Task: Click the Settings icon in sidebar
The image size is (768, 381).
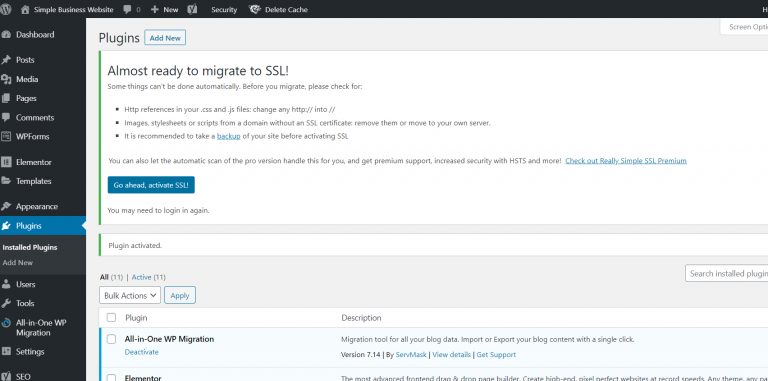Action: click(x=6, y=352)
